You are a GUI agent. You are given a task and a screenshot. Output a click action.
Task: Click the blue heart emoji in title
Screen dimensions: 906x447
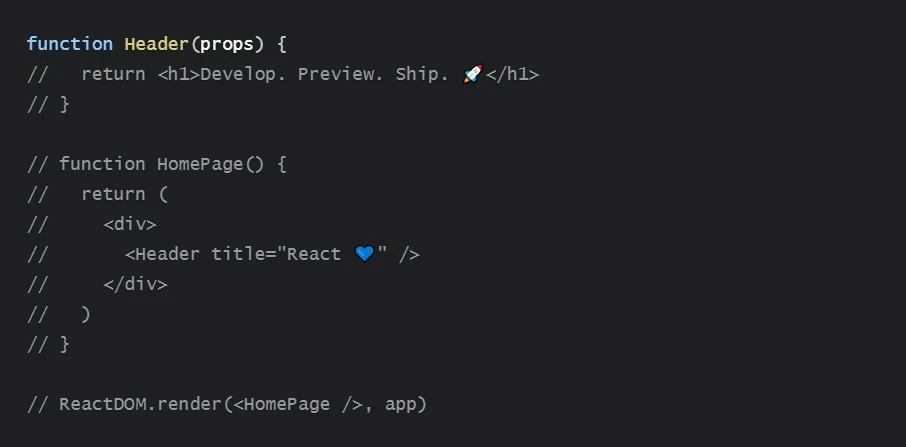click(364, 254)
